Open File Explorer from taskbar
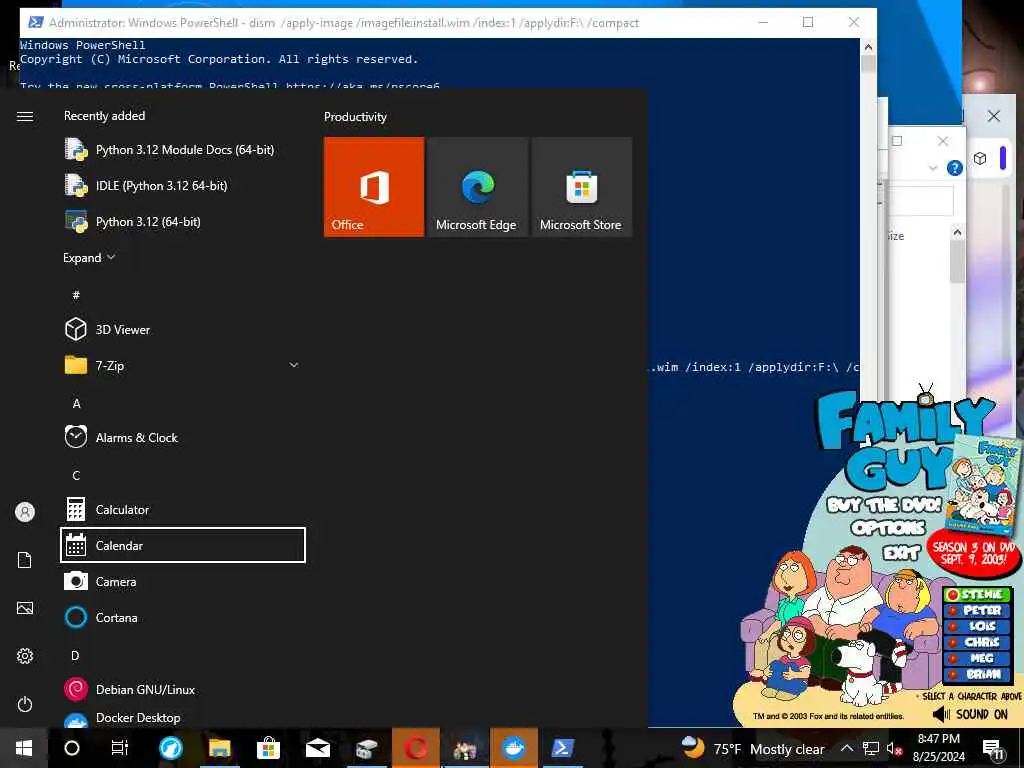 [x=219, y=748]
